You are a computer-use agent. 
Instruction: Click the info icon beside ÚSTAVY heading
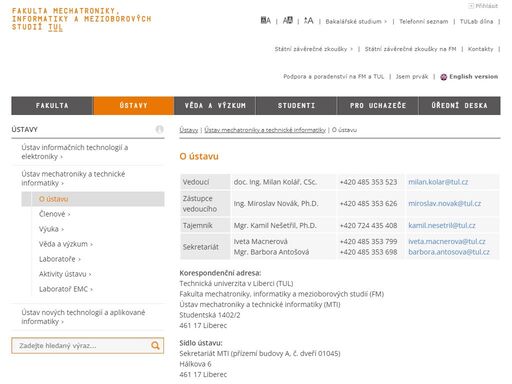160,129
